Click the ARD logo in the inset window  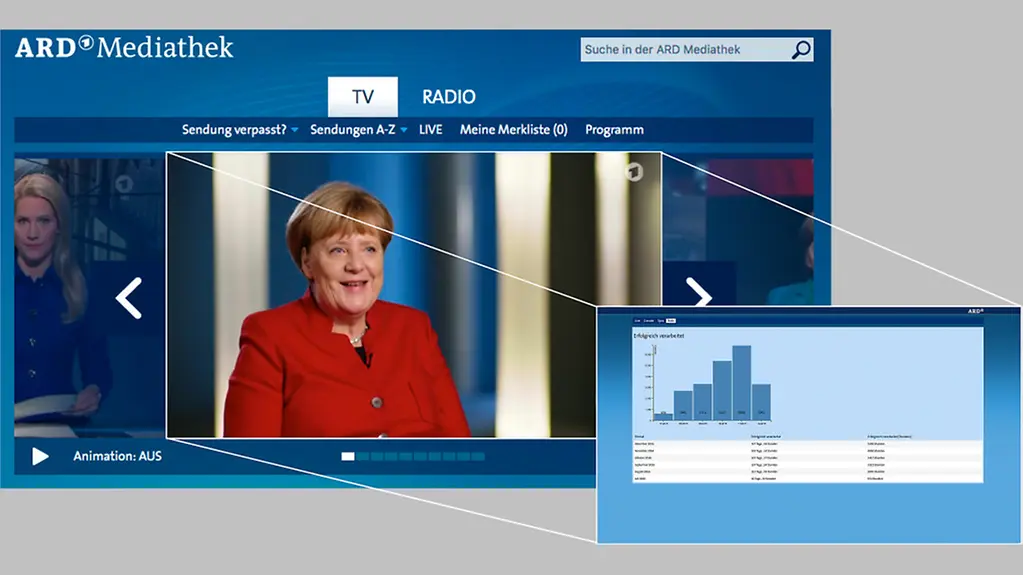pyautogui.click(x=975, y=311)
